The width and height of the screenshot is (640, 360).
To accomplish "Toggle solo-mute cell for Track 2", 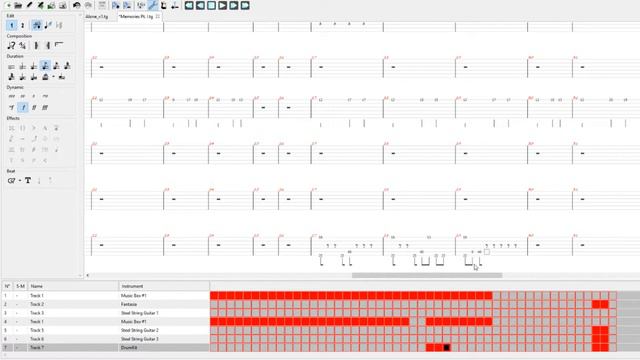I will coord(20,304).
